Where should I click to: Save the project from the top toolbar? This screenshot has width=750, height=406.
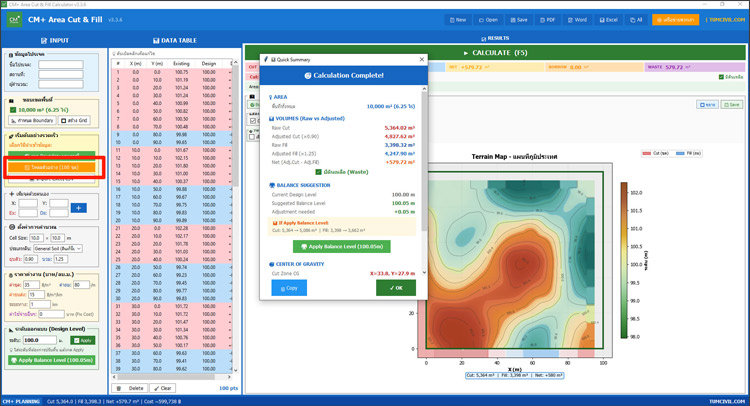click(518, 19)
